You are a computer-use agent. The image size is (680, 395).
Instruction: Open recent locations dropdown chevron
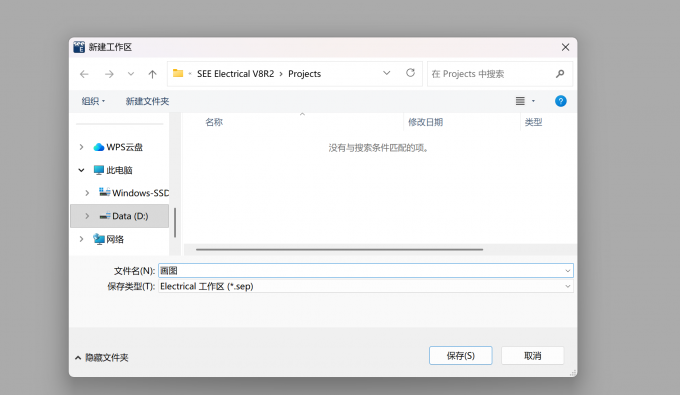[x=131, y=74]
